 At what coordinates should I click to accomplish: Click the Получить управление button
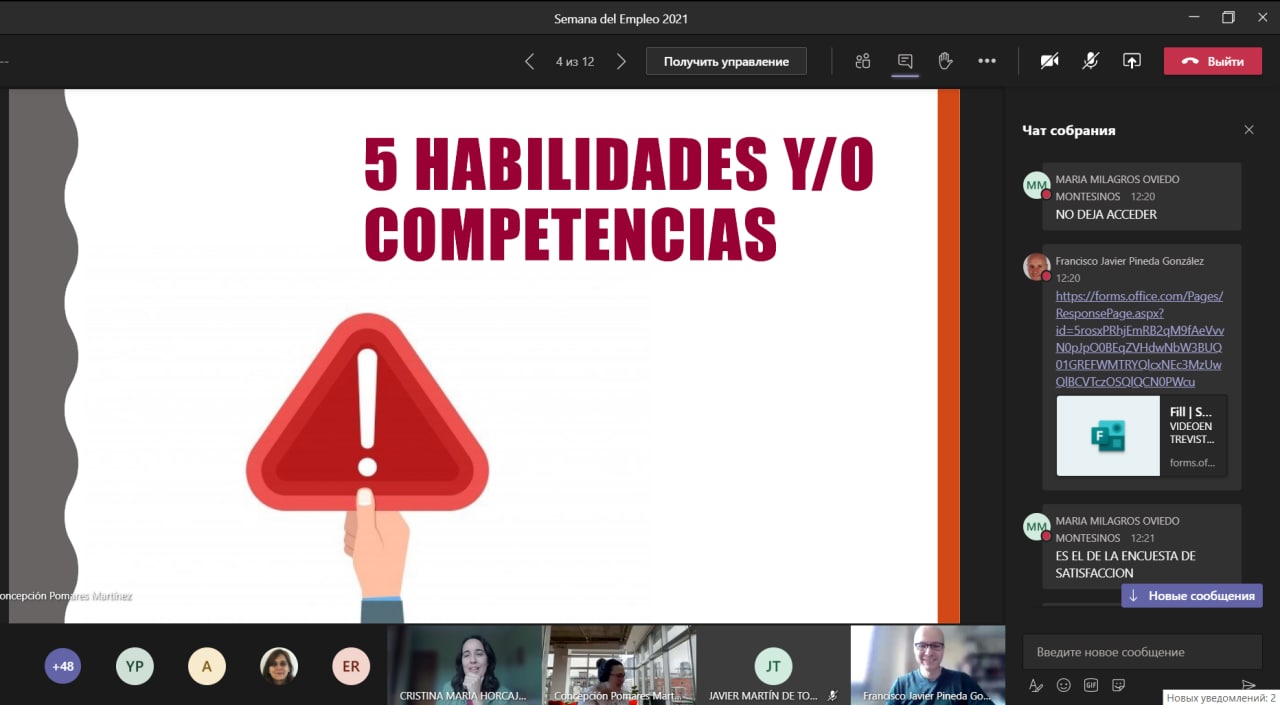[x=726, y=61]
